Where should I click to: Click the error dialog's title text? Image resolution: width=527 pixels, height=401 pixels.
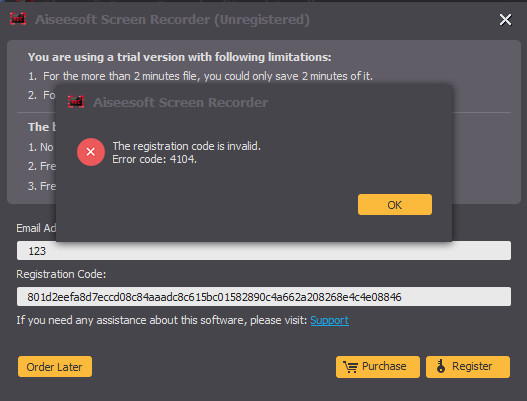pyautogui.click(x=180, y=102)
